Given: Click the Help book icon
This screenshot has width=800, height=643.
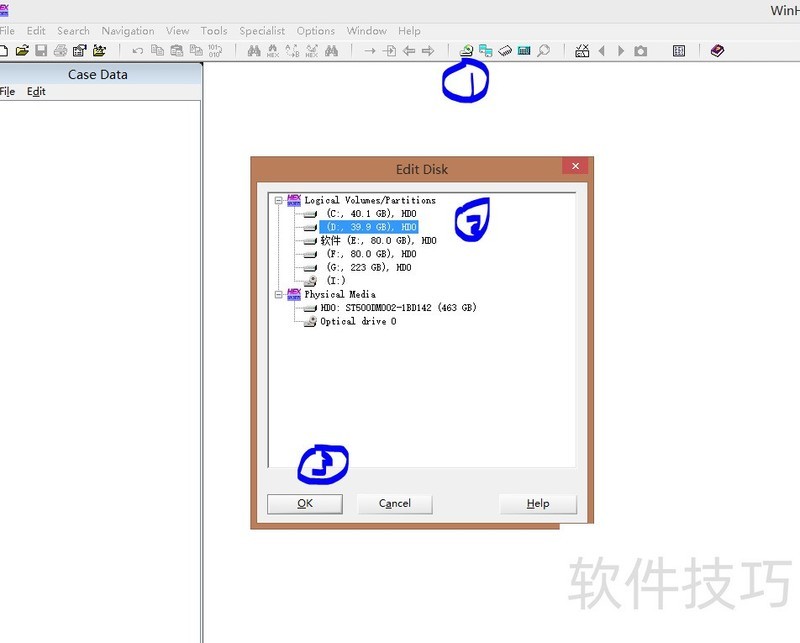Looking at the screenshot, I should point(718,49).
